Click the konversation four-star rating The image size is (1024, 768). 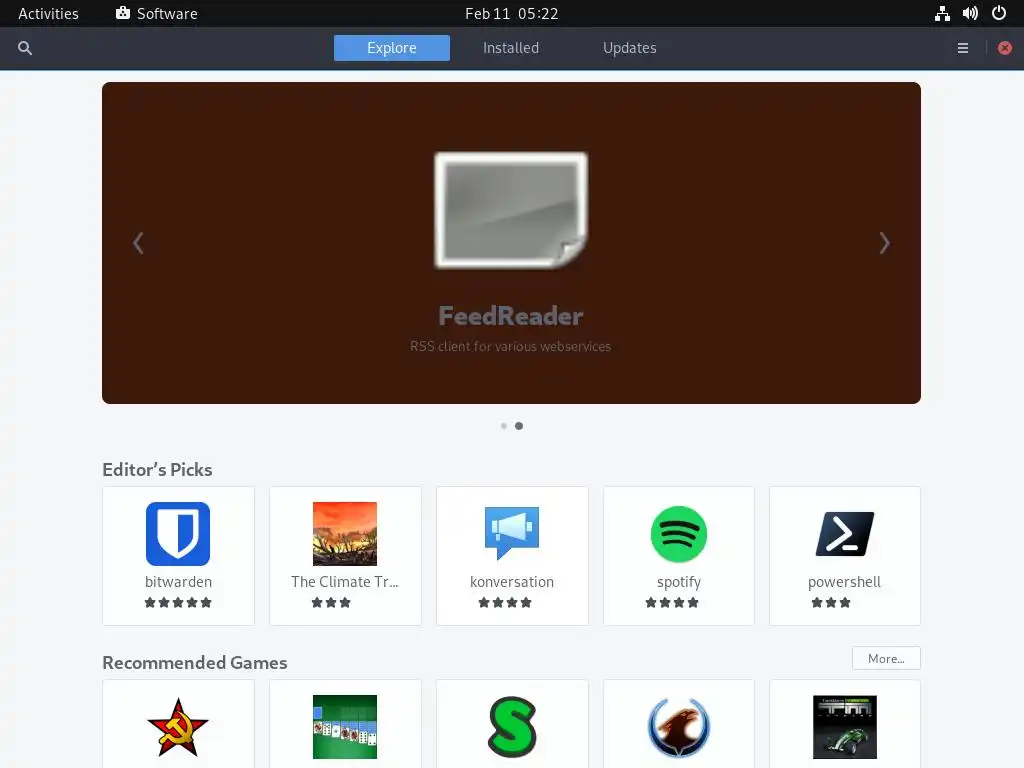(505, 602)
